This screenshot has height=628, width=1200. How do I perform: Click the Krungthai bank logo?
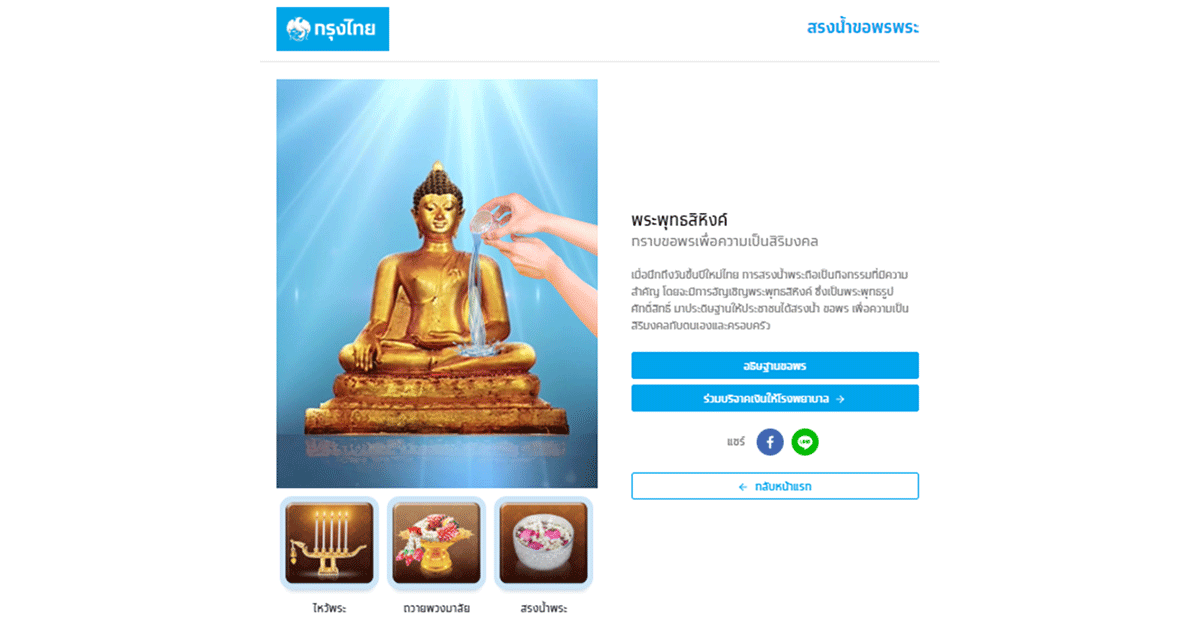pos(332,29)
